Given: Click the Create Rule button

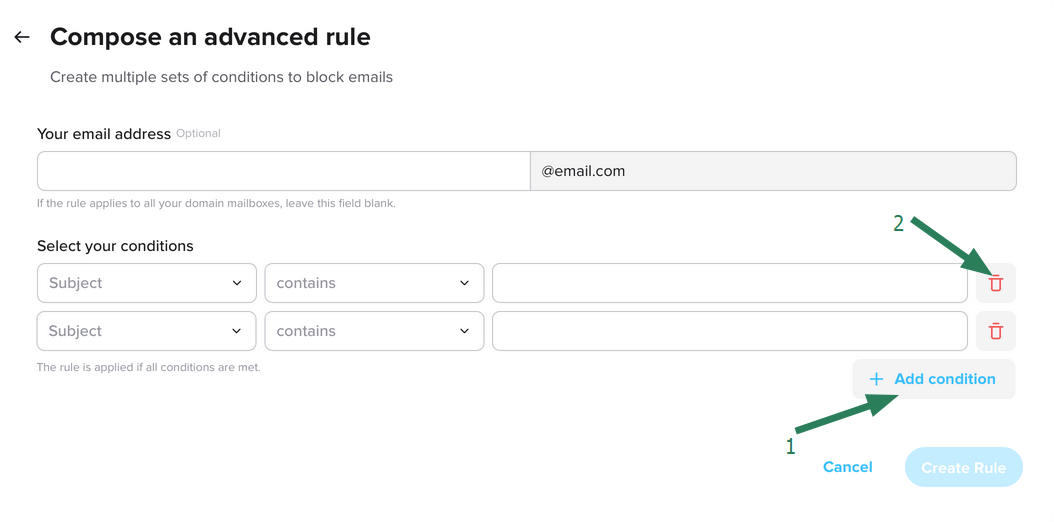Looking at the screenshot, I should point(963,468).
